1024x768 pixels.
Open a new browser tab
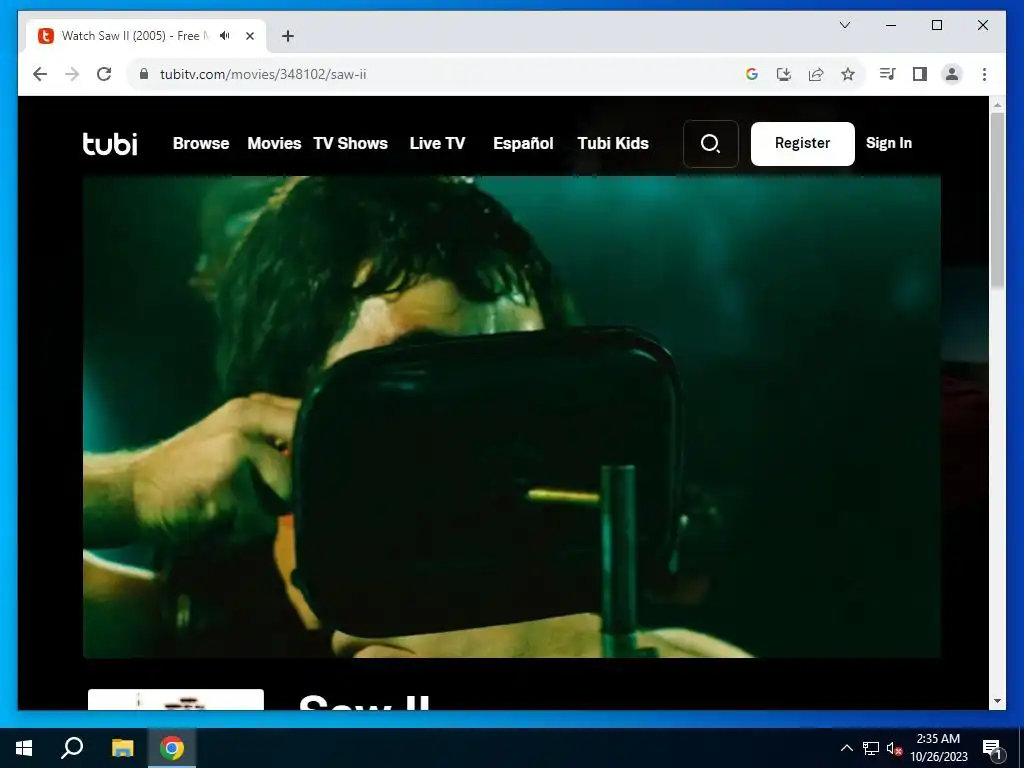pos(288,36)
